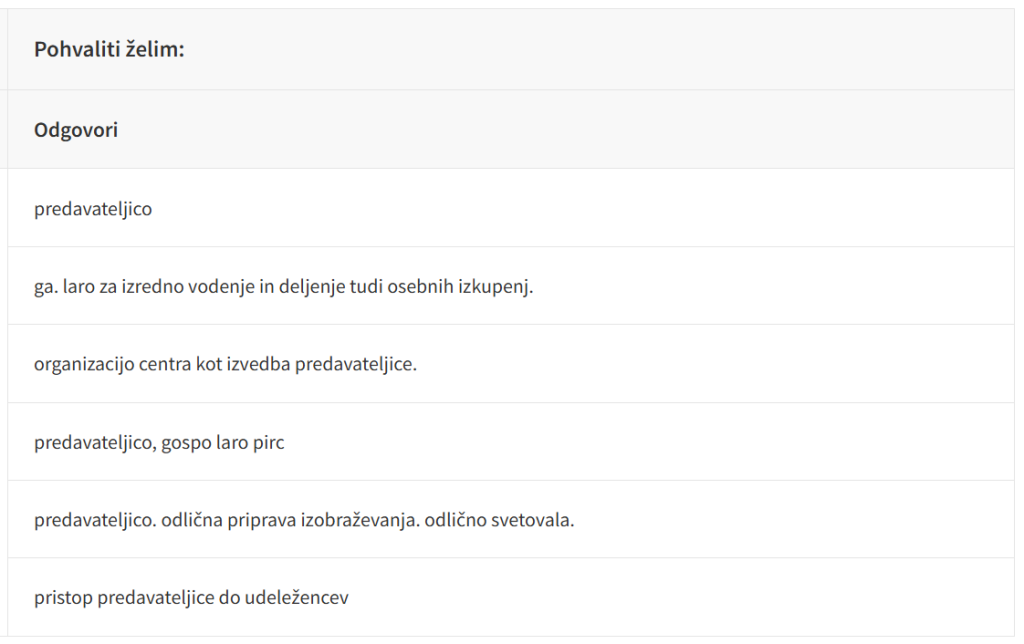The width and height of the screenshot is (1024, 644).
Task: Select the "organizacijo centra kot izvedba predavateljice" row
Action: (225, 364)
